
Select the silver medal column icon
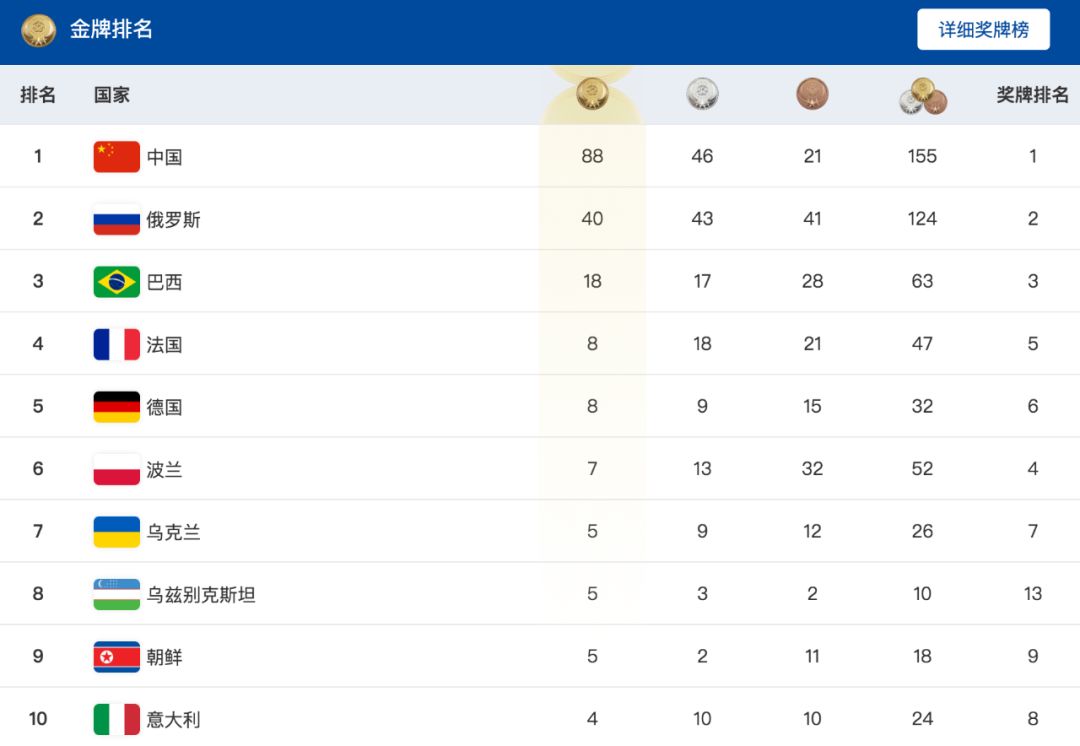703,94
